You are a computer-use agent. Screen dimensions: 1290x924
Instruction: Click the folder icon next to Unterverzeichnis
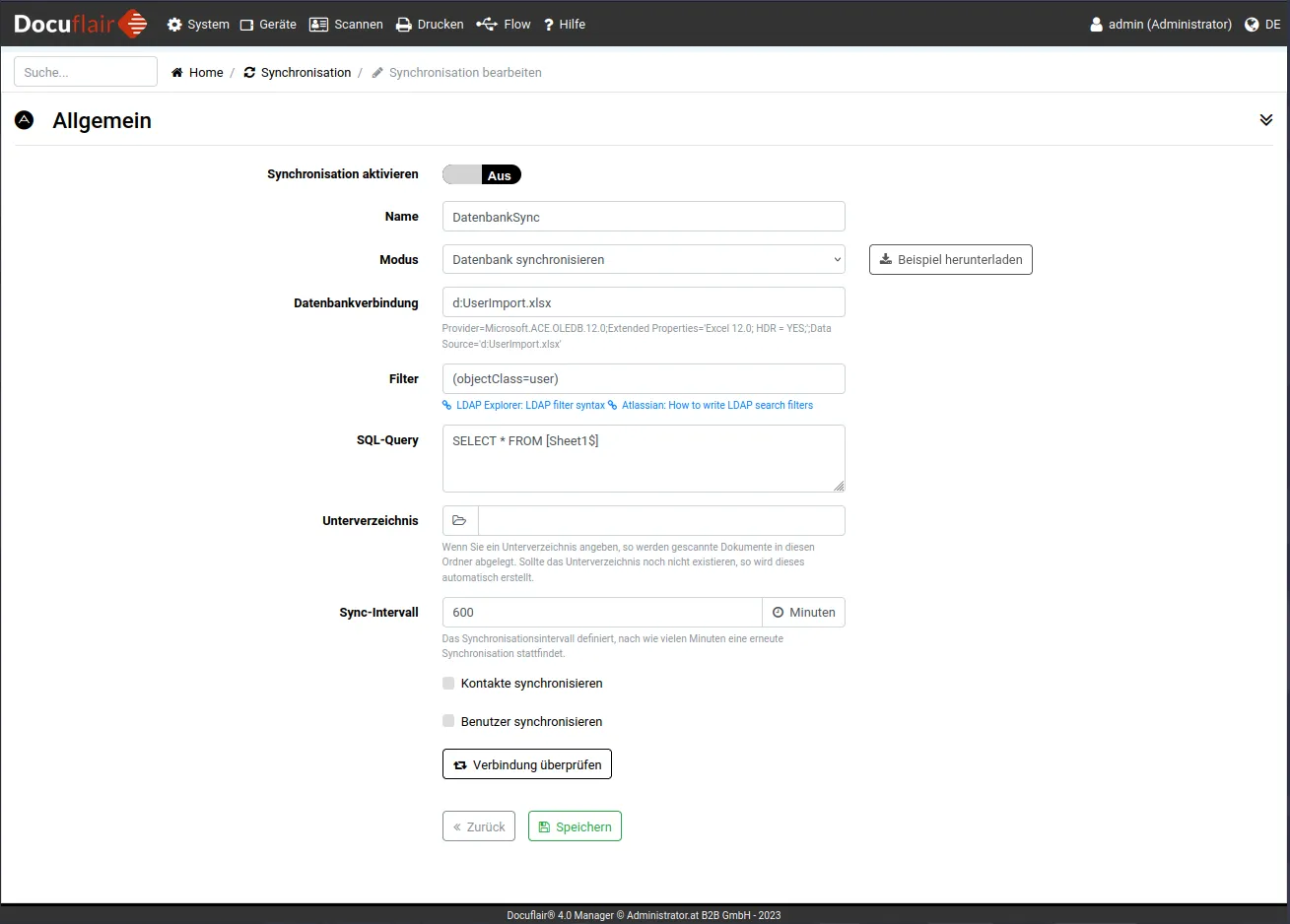click(459, 520)
